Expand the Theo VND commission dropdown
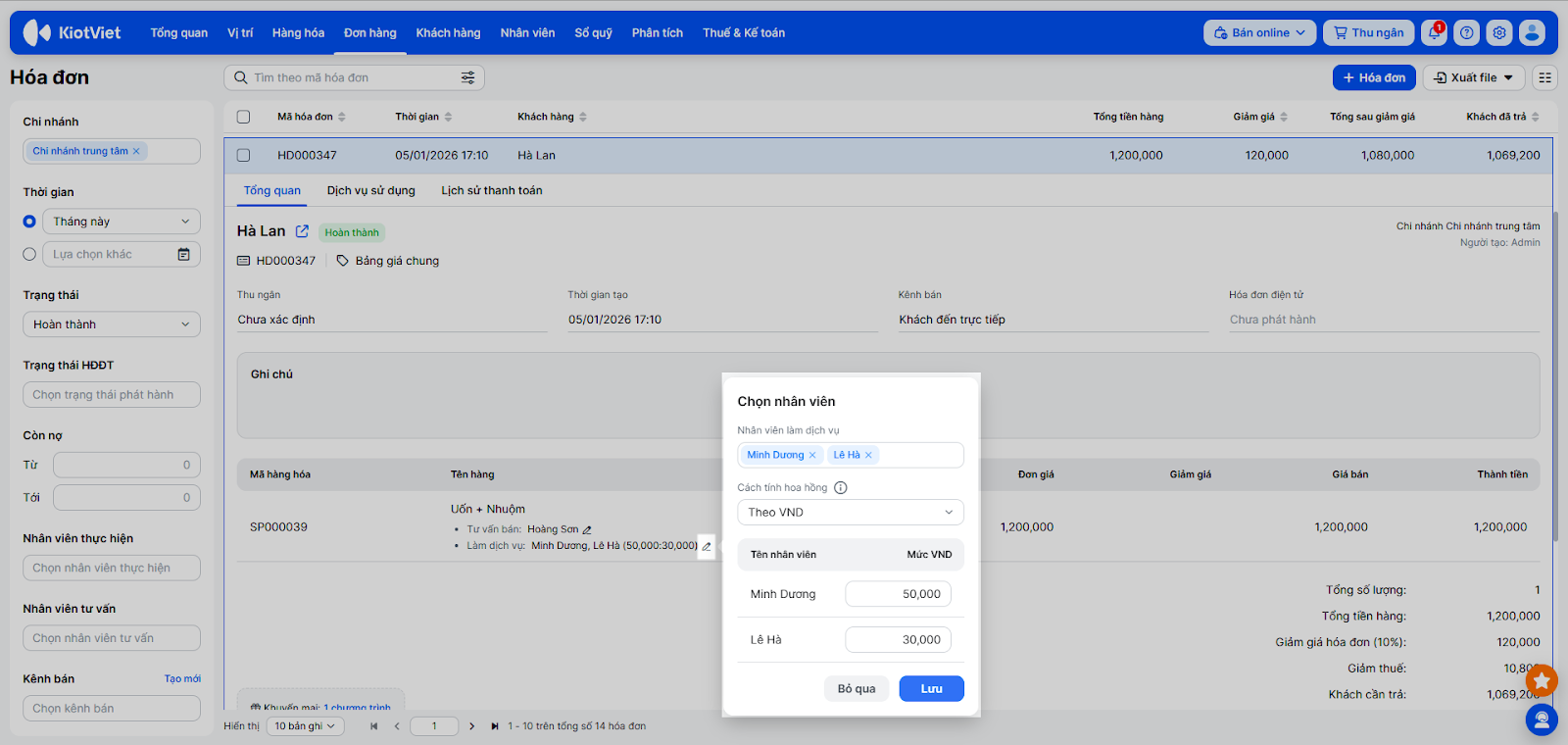Screen dimensions: 1568x745 tap(850, 513)
